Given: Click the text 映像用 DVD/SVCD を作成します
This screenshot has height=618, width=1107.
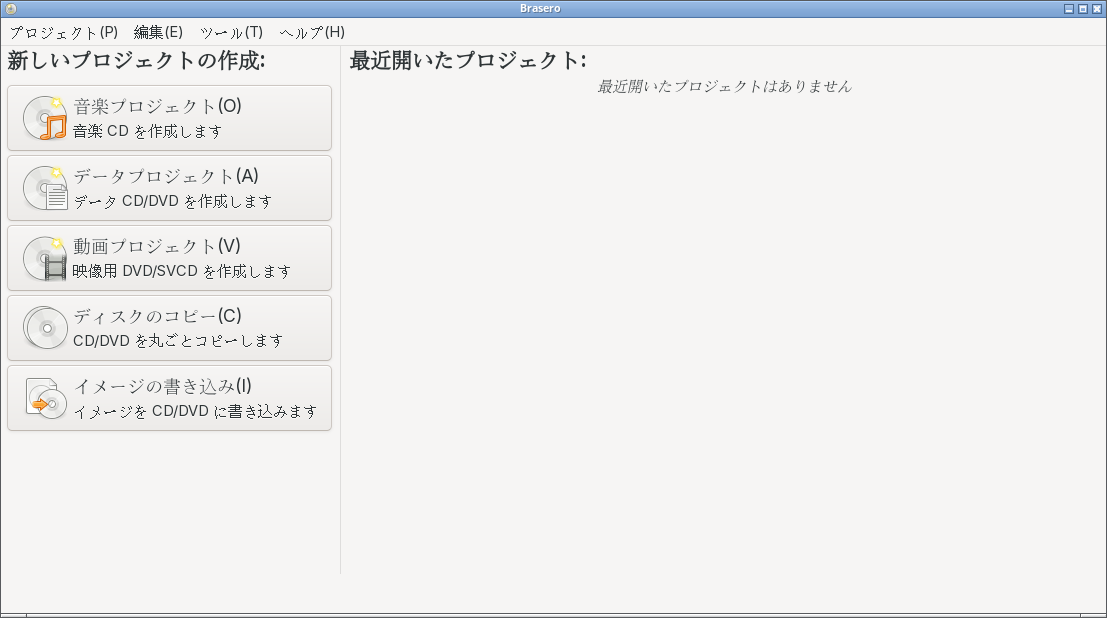Looking at the screenshot, I should 182,271.
